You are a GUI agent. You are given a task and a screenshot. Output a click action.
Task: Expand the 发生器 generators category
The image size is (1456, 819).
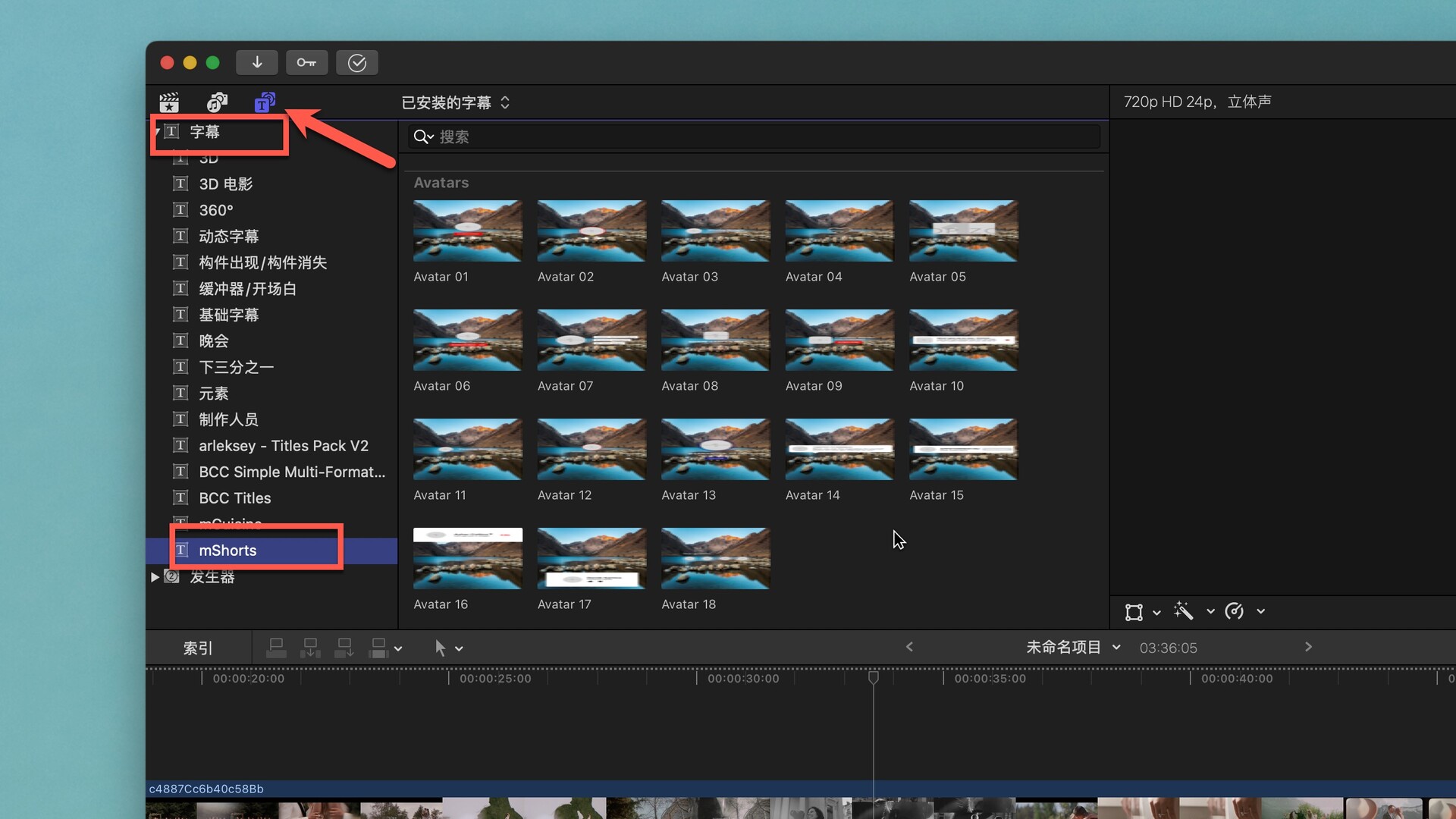[x=155, y=577]
